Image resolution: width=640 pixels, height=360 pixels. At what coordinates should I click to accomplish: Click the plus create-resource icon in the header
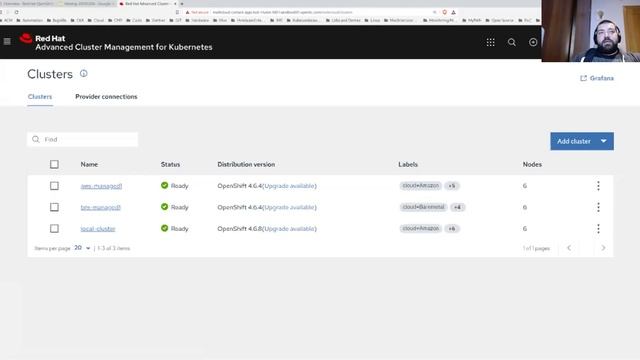point(533,42)
